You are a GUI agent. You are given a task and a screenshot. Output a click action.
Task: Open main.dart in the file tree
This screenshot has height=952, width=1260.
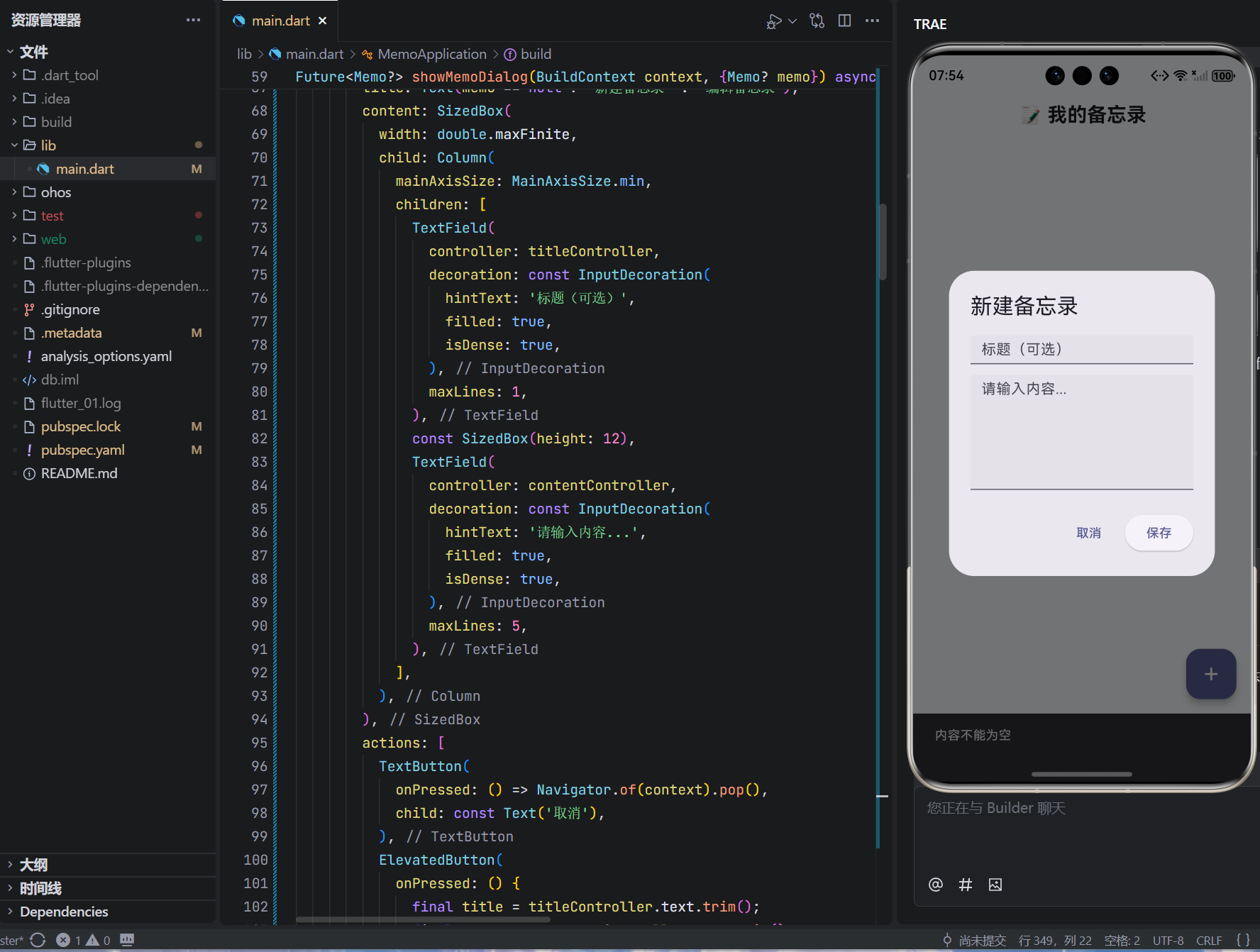click(85, 169)
